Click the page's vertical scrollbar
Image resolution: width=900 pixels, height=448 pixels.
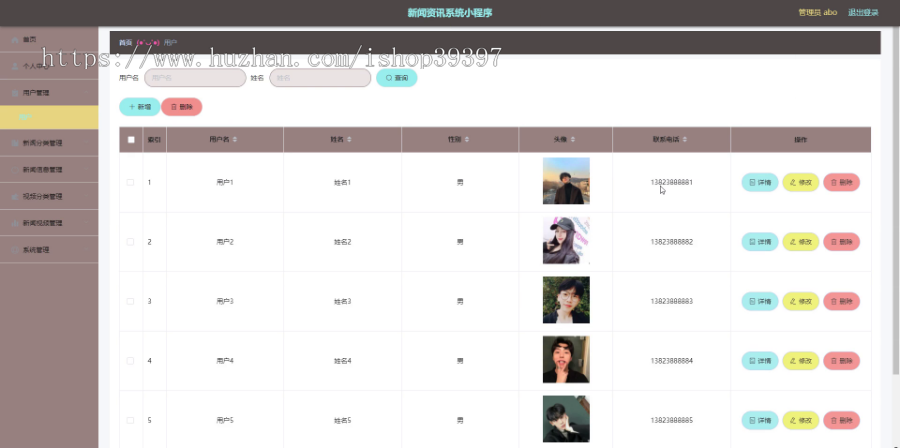pos(897,201)
